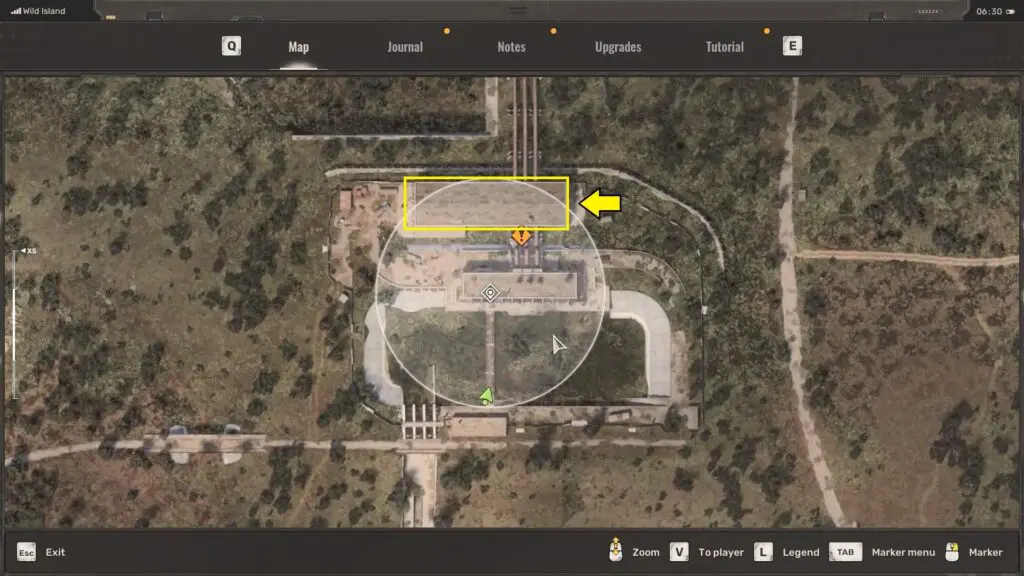Click the mouse Marker icon
This screenshot has height=576, width=1024.
click(953, 551)
